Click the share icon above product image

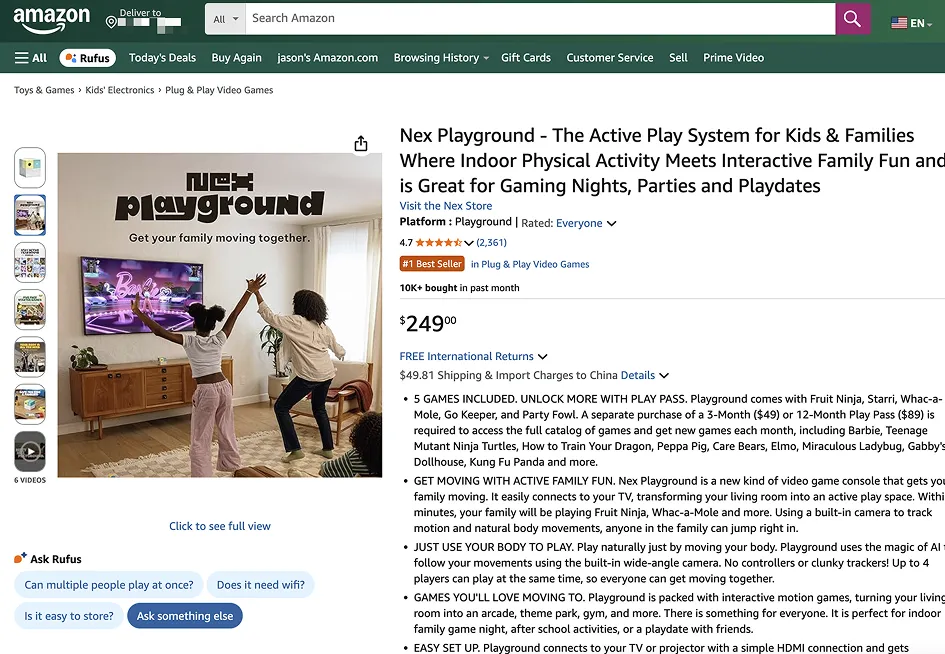click(x=361, y=144)
